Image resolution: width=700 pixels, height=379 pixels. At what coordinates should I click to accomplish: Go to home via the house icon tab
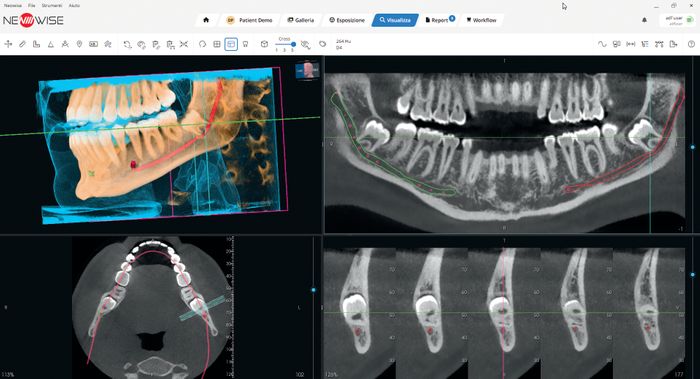tap(206, 20)
